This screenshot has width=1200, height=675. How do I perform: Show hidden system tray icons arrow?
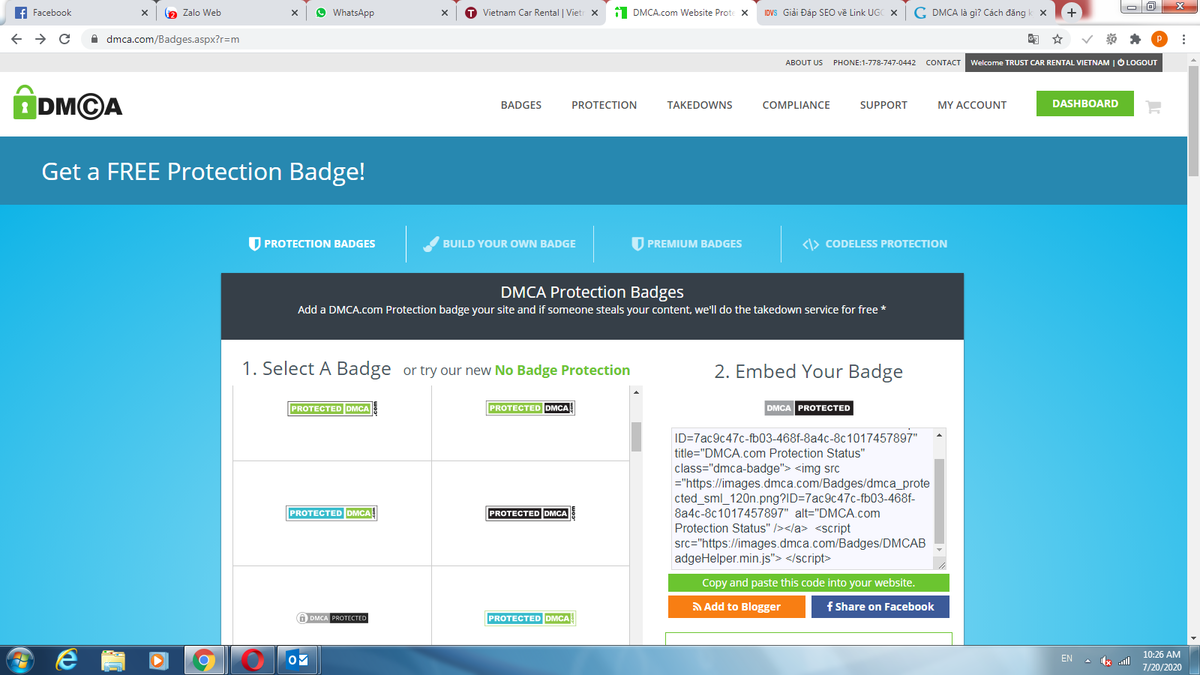point(1087,660)
